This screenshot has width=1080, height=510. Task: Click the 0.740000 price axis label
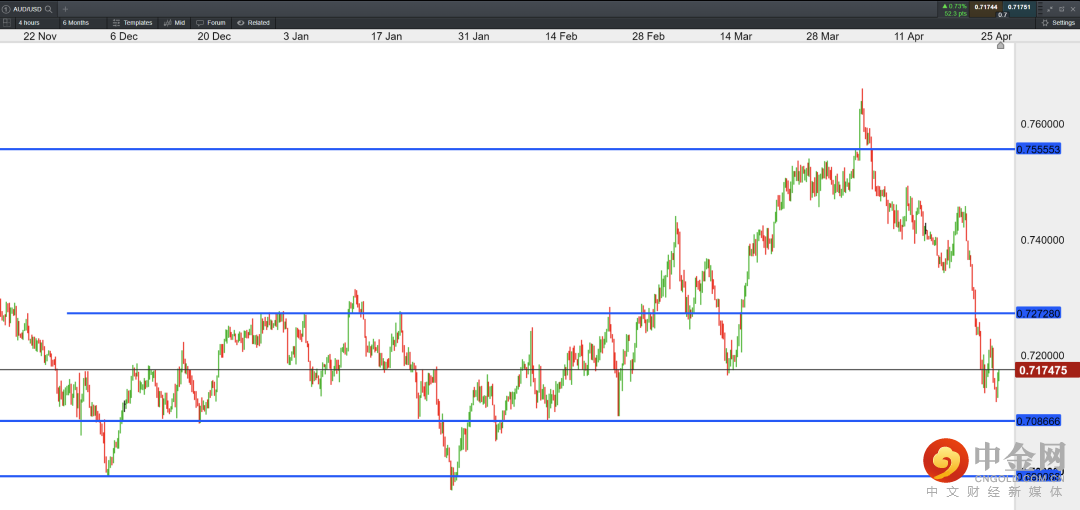coord(1042,241)
